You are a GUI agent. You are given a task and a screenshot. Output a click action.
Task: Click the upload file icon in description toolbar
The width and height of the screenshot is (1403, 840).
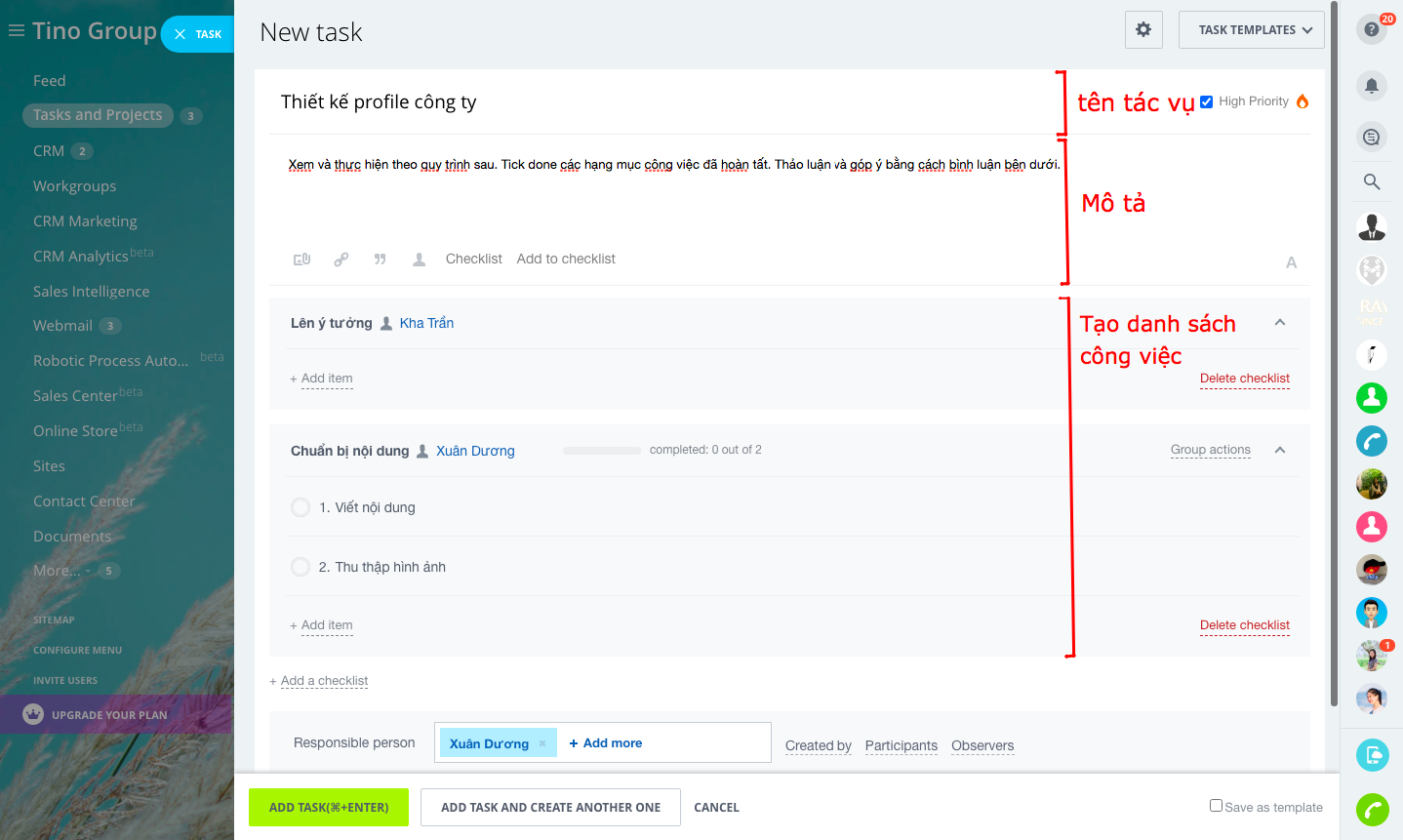tap(302, 260)
